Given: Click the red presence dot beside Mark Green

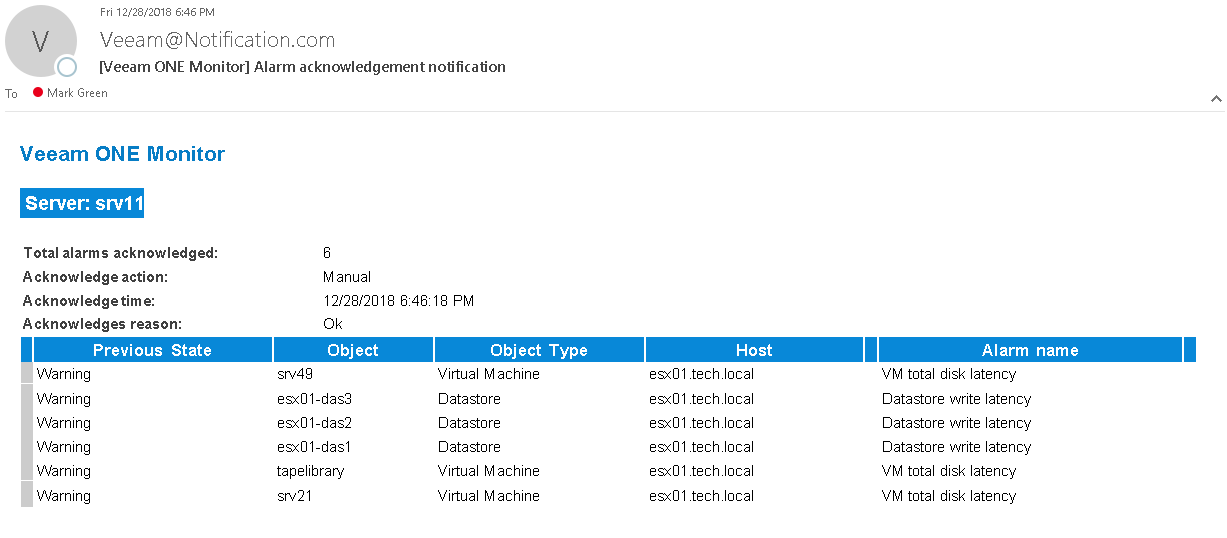Looking at the screenshot, I should point(38,92).
